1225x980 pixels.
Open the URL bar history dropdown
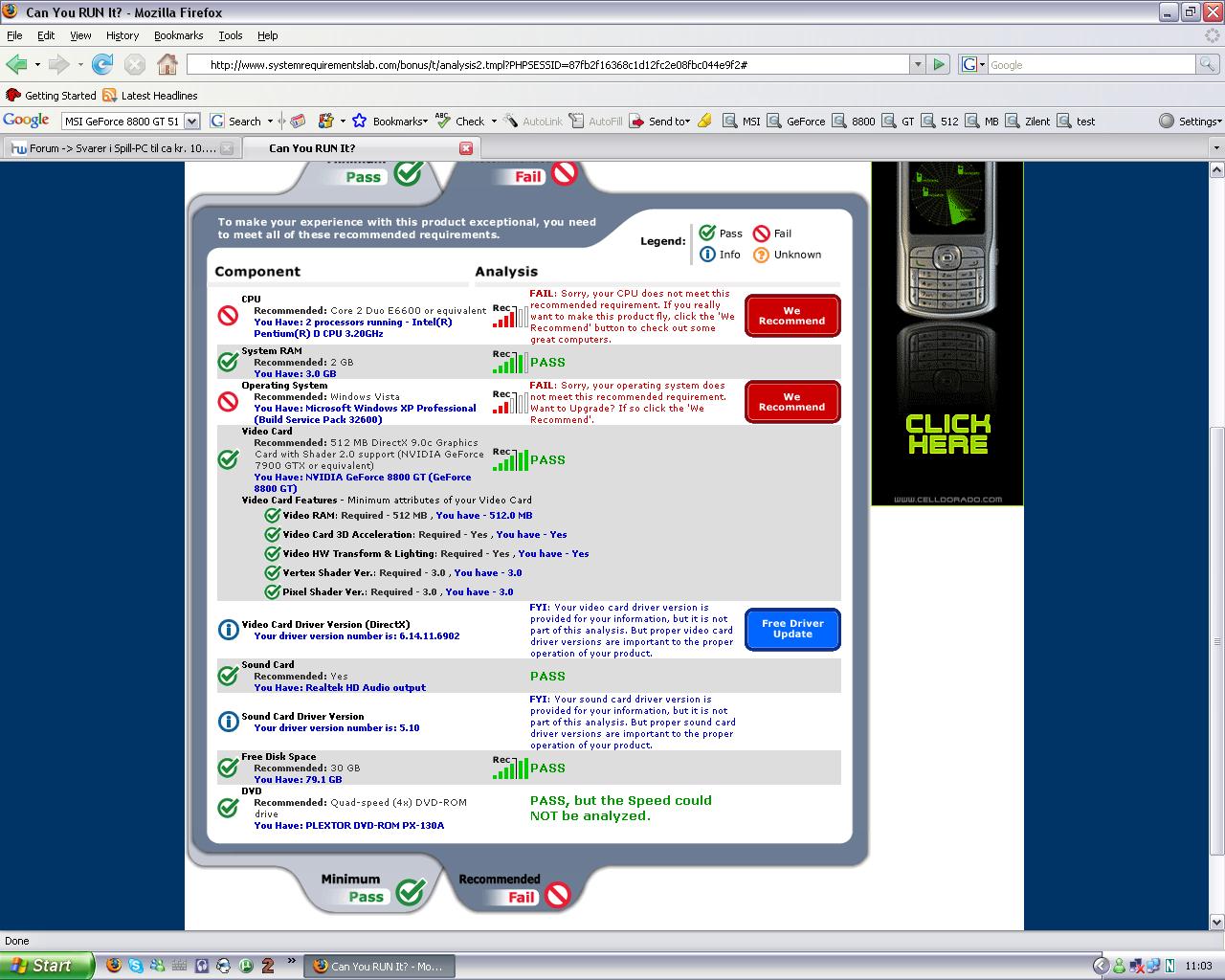point(918,64)
